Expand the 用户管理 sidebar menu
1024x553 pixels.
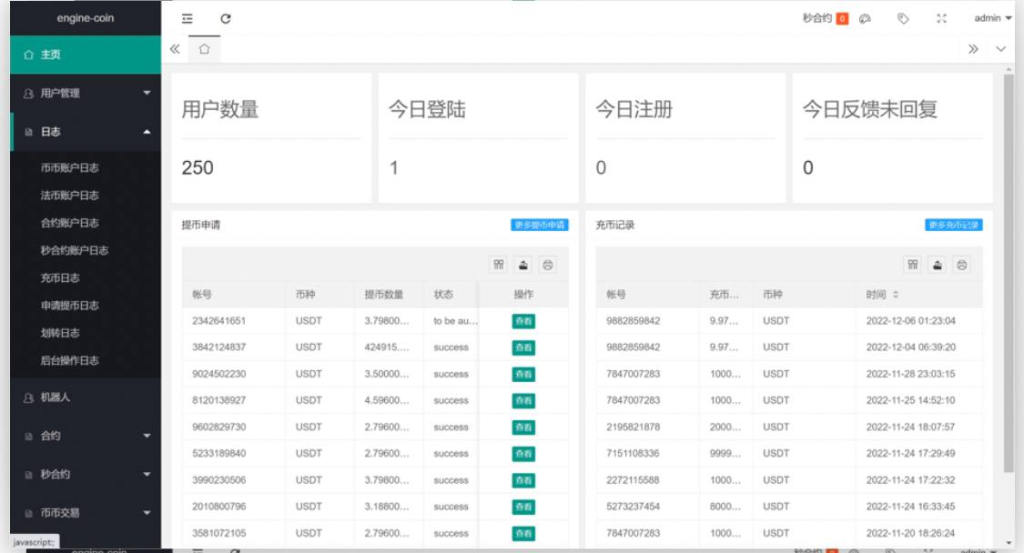pyautogui.click(x=86, y=93)
